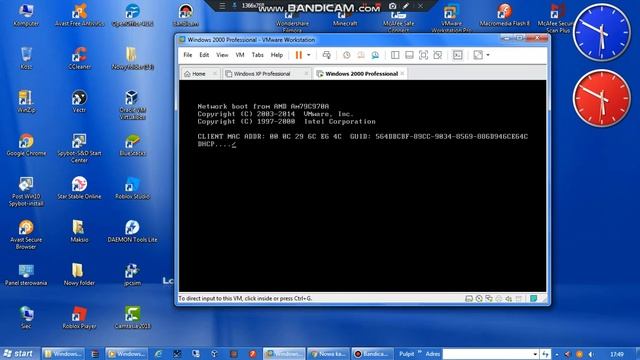Select the BlueStacks desktop icon
This screenshot has width=640, height=360.
click(x=132, y=145)
